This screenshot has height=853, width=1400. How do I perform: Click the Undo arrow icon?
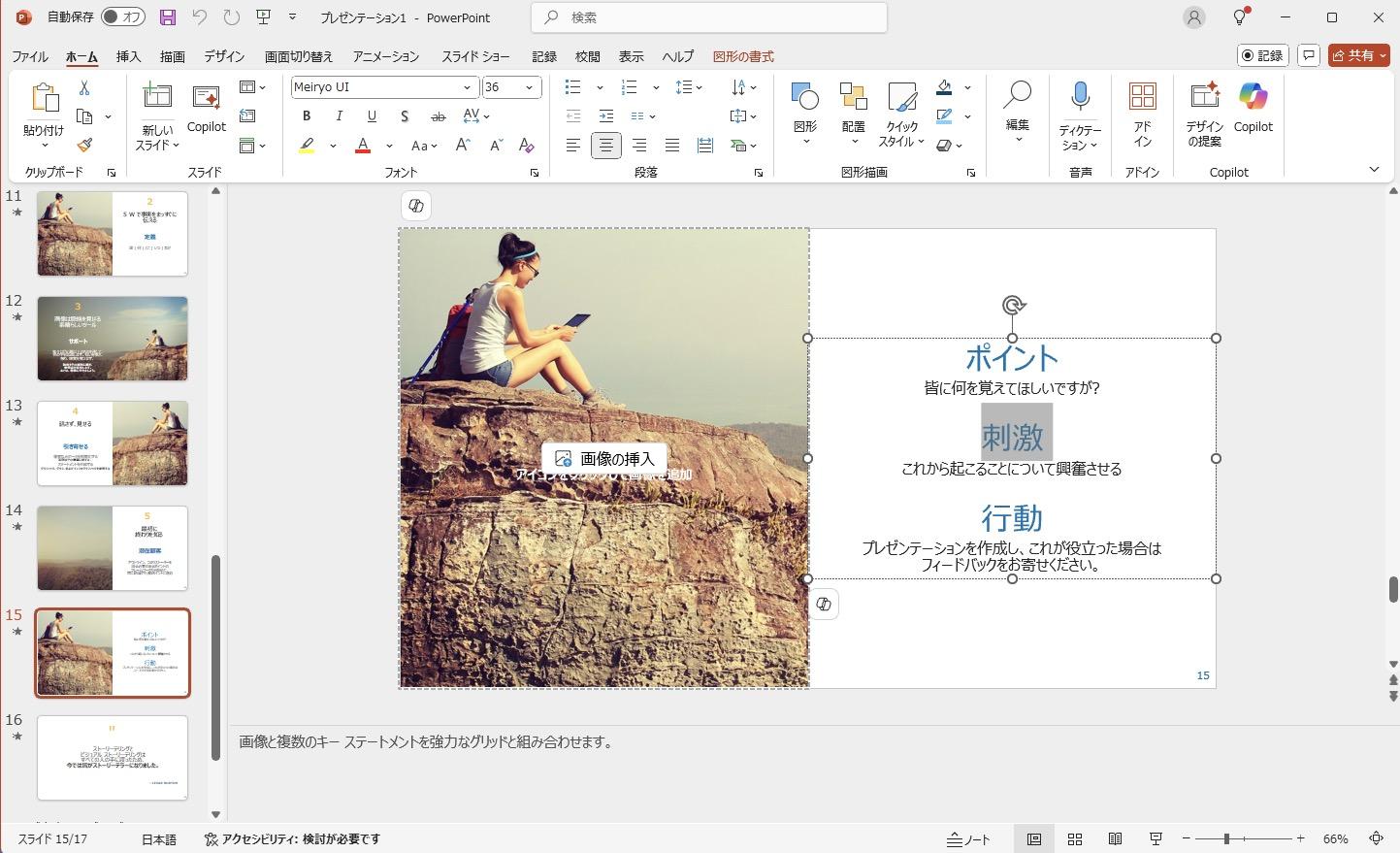(199, 17)
